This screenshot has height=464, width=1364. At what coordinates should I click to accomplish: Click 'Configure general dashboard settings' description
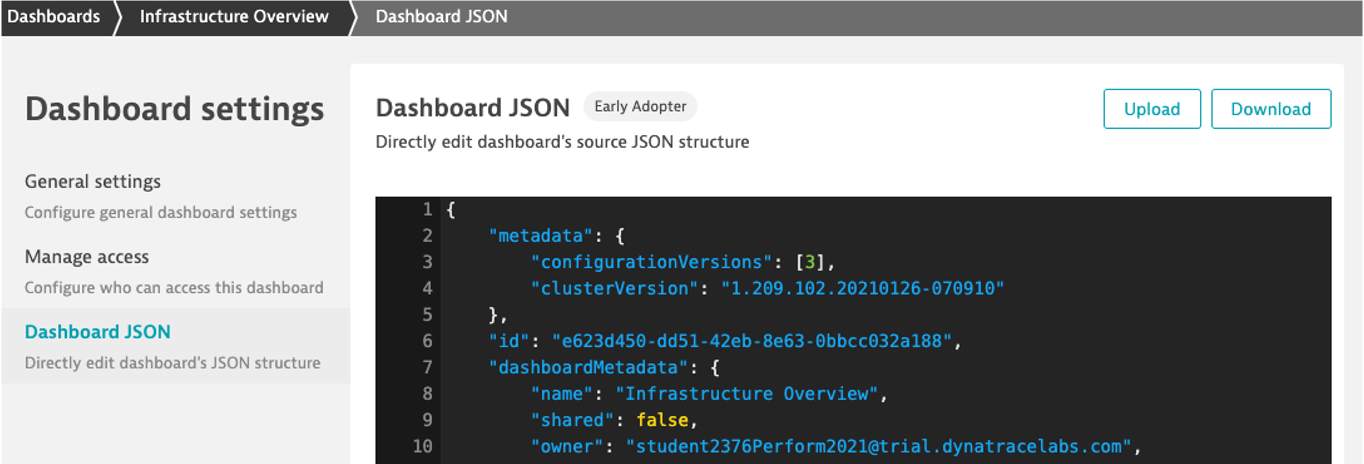click(161, 213)
